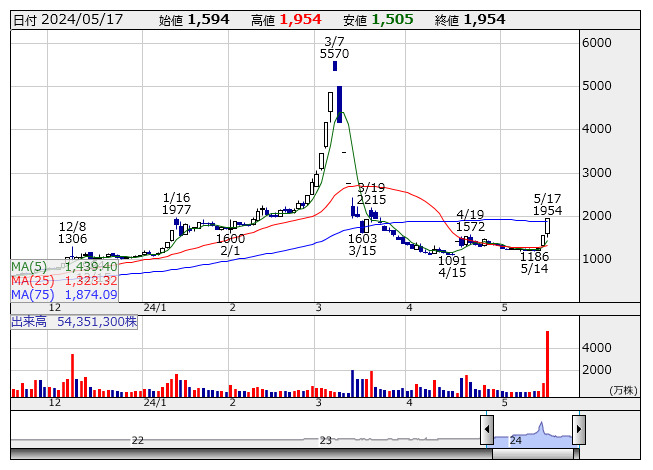Click the horizontal scrollbar thumb below navigator
This screenshot has width=653, height=470.
[532, 454]
